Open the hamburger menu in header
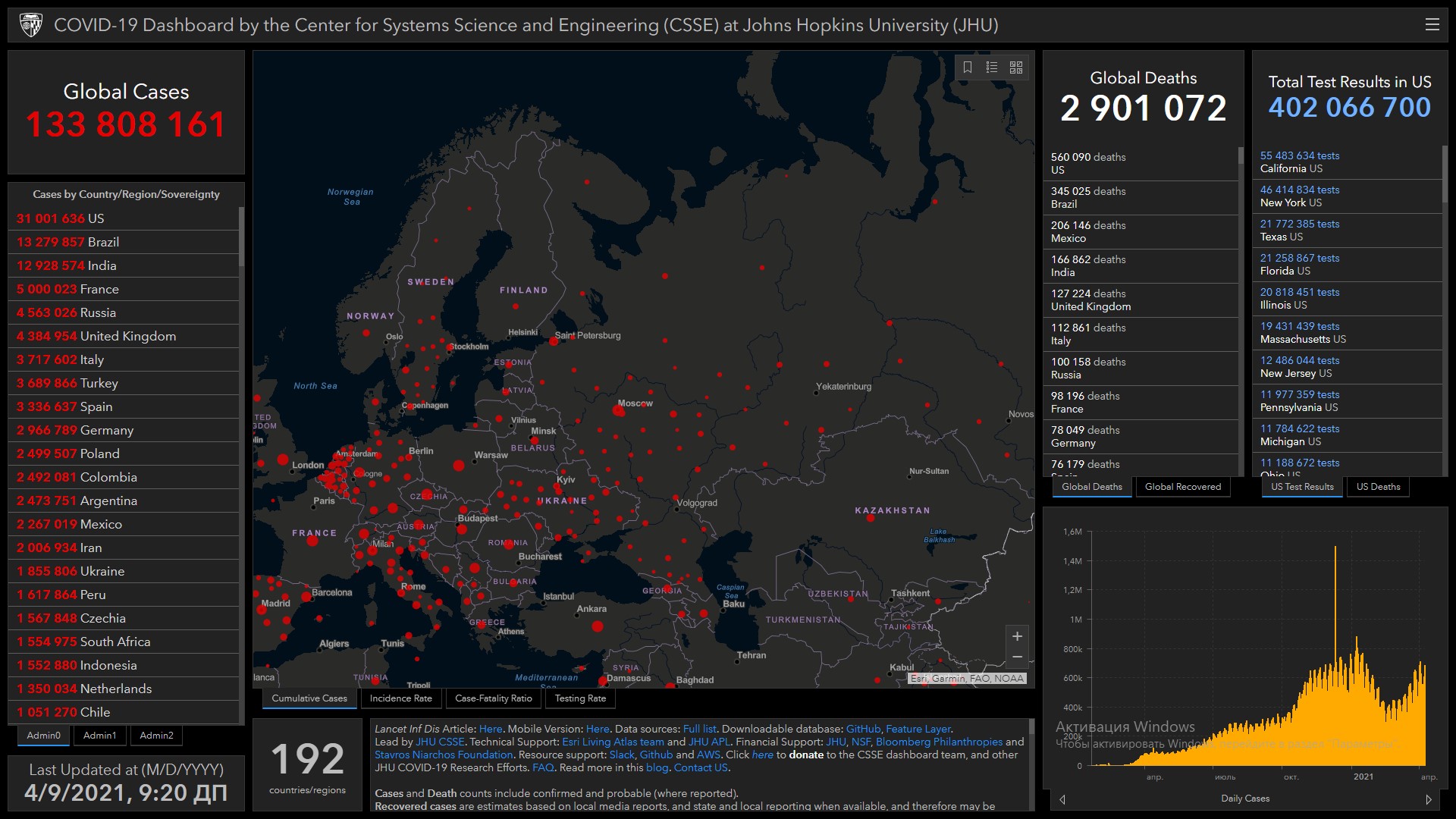1456x819 pixels. point(1432,25)
